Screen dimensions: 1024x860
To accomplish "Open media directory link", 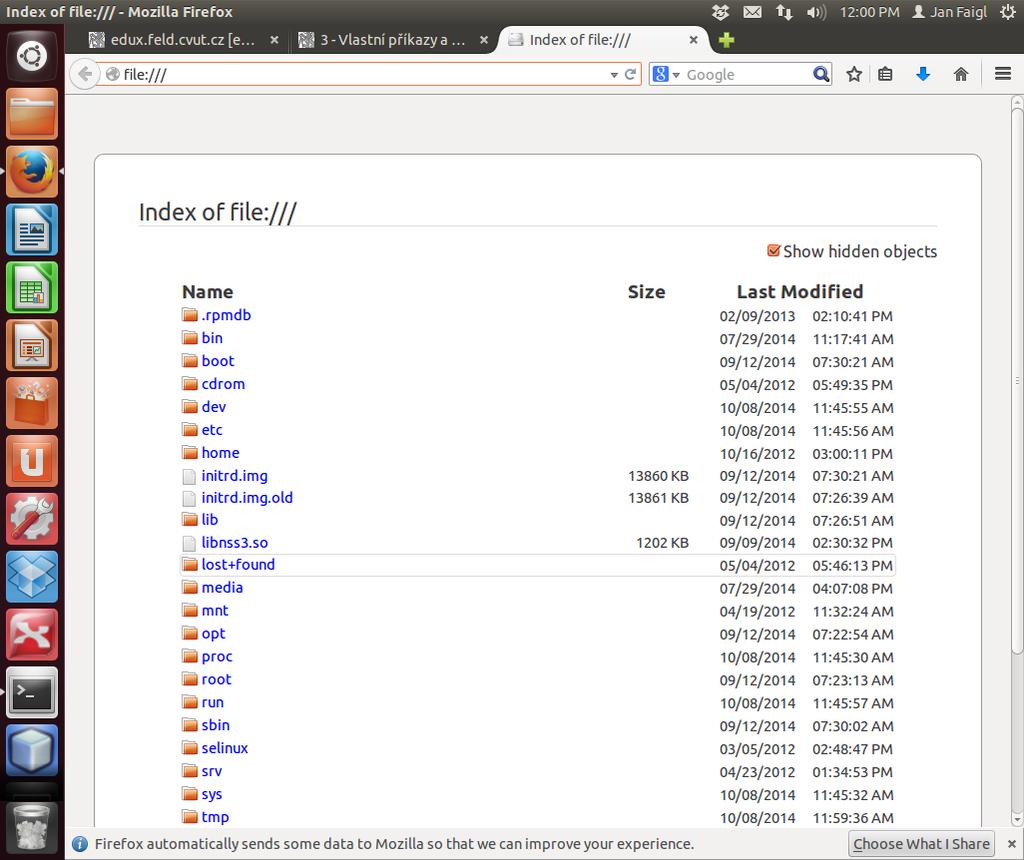I will [x=222, y=587].
